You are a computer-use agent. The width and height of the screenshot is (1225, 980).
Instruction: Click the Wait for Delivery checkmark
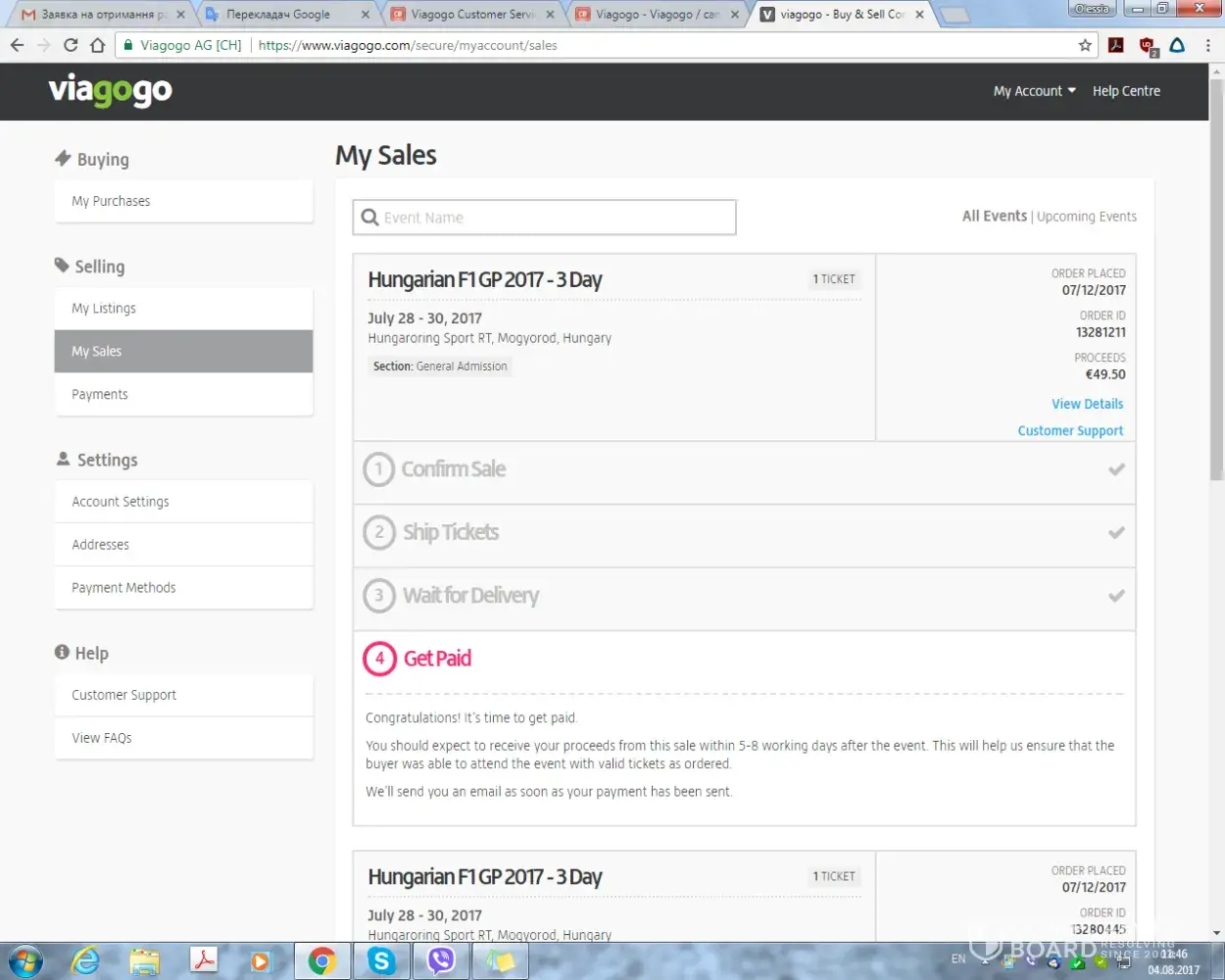tap(1116, 596)
